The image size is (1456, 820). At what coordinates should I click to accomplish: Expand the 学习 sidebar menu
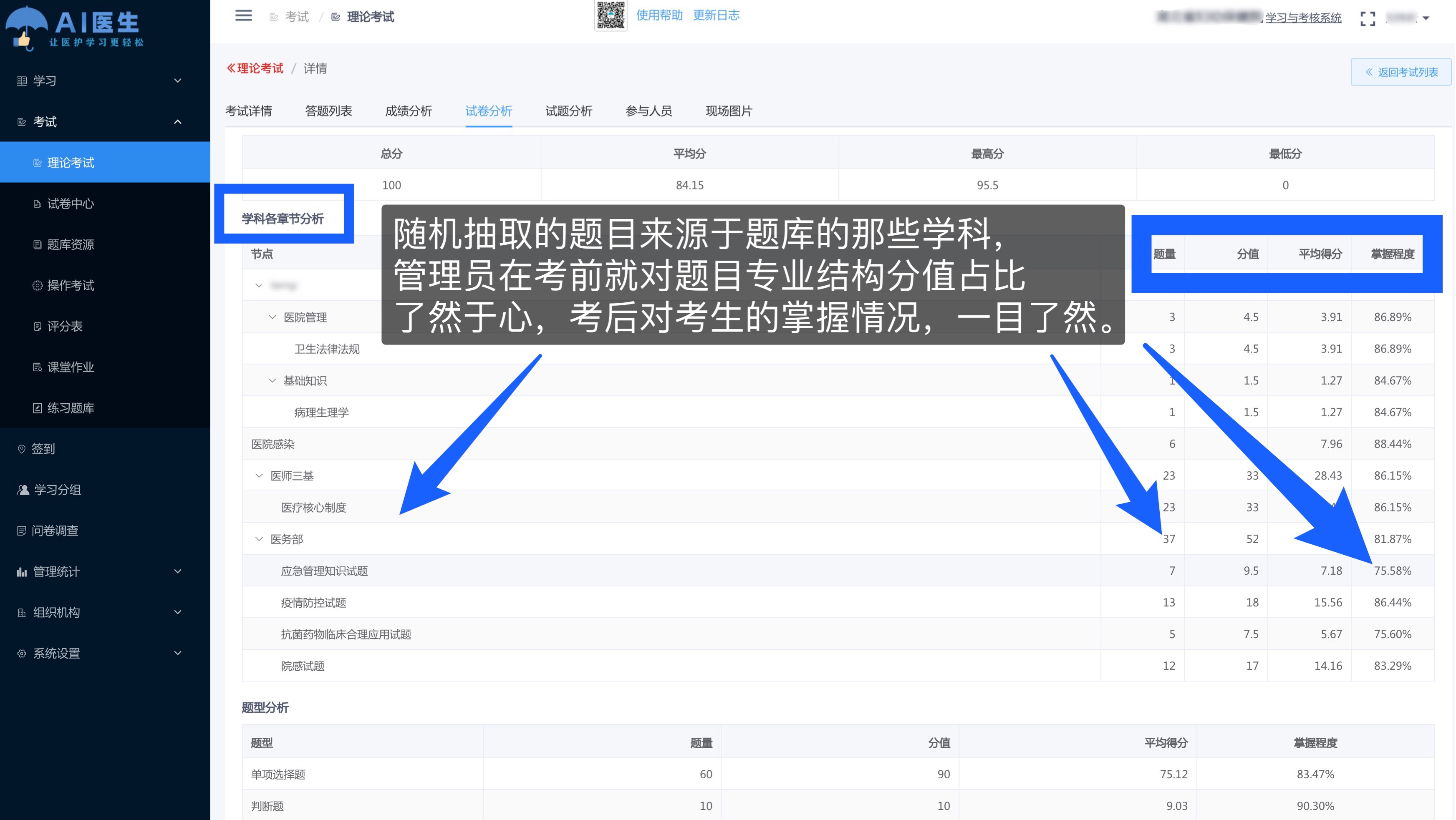tap(105, 81)
